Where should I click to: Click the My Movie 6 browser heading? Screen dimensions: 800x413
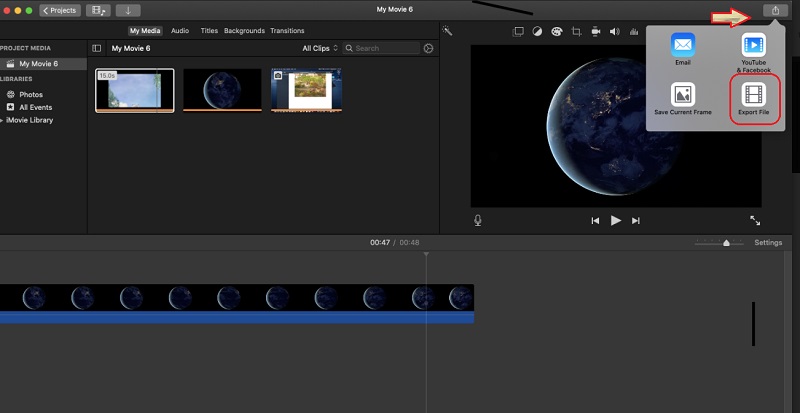131,48
